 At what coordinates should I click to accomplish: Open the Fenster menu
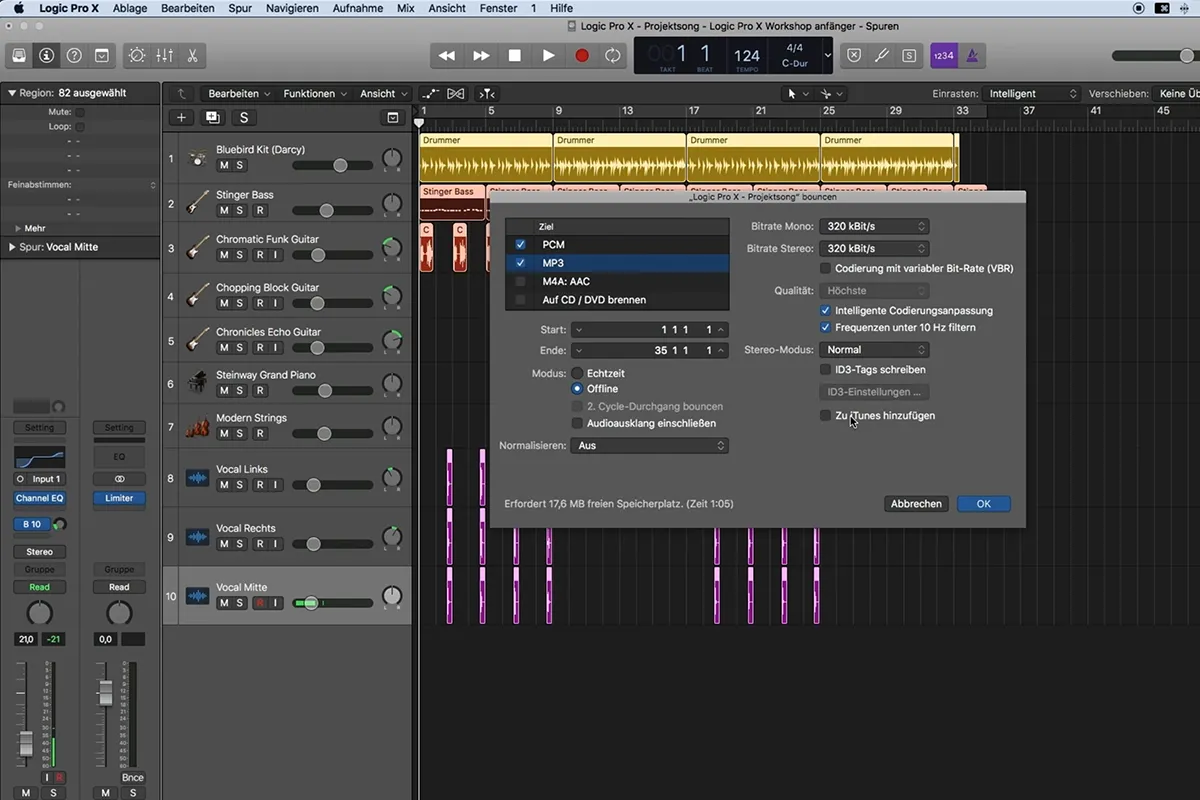498,8
